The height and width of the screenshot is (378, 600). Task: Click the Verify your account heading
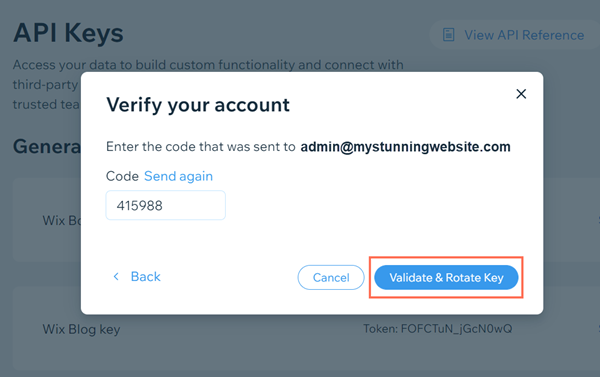click(x=198, y=105)
